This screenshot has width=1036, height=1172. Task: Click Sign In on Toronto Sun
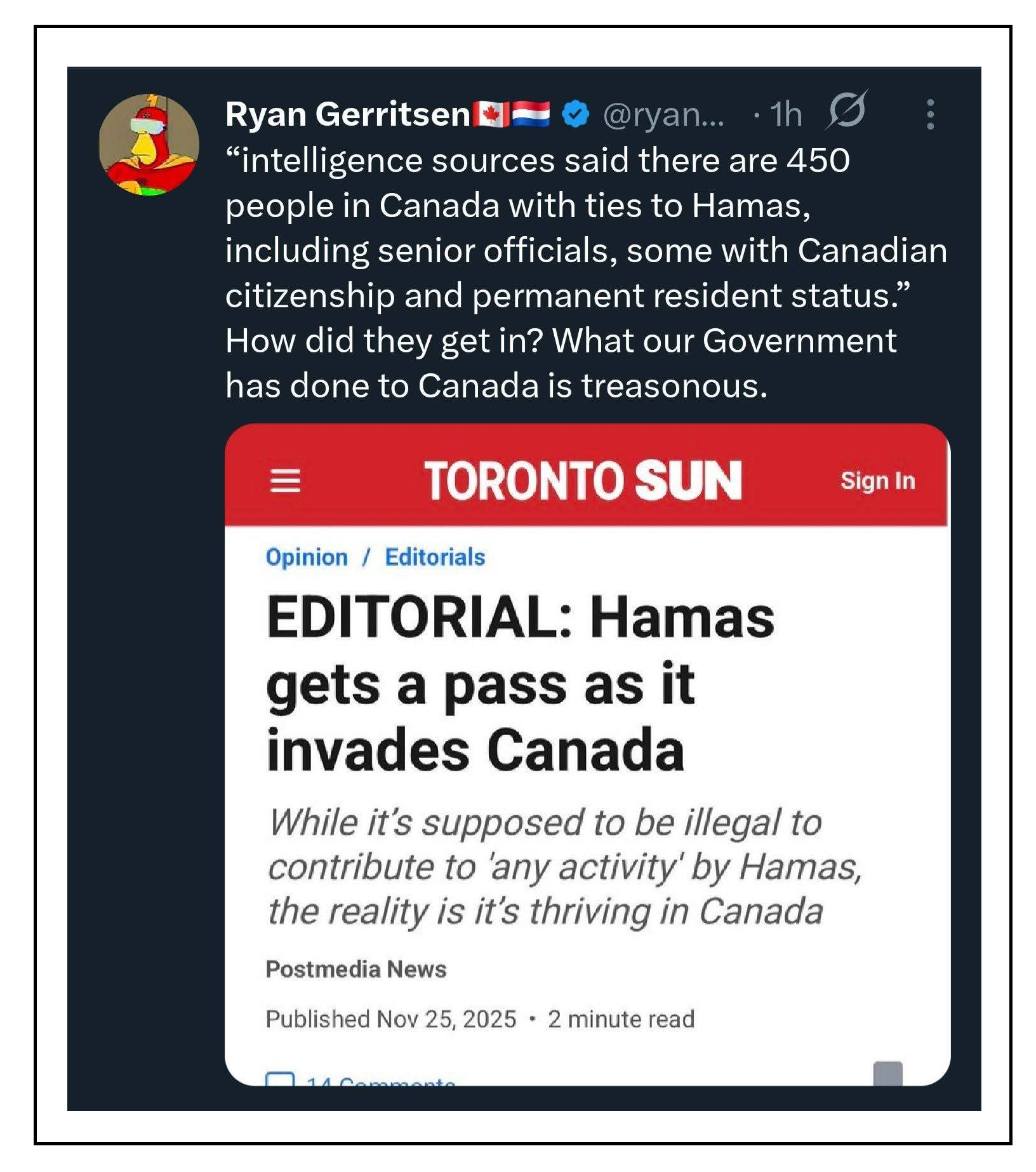pyautogui.click(x=877, y=481)
